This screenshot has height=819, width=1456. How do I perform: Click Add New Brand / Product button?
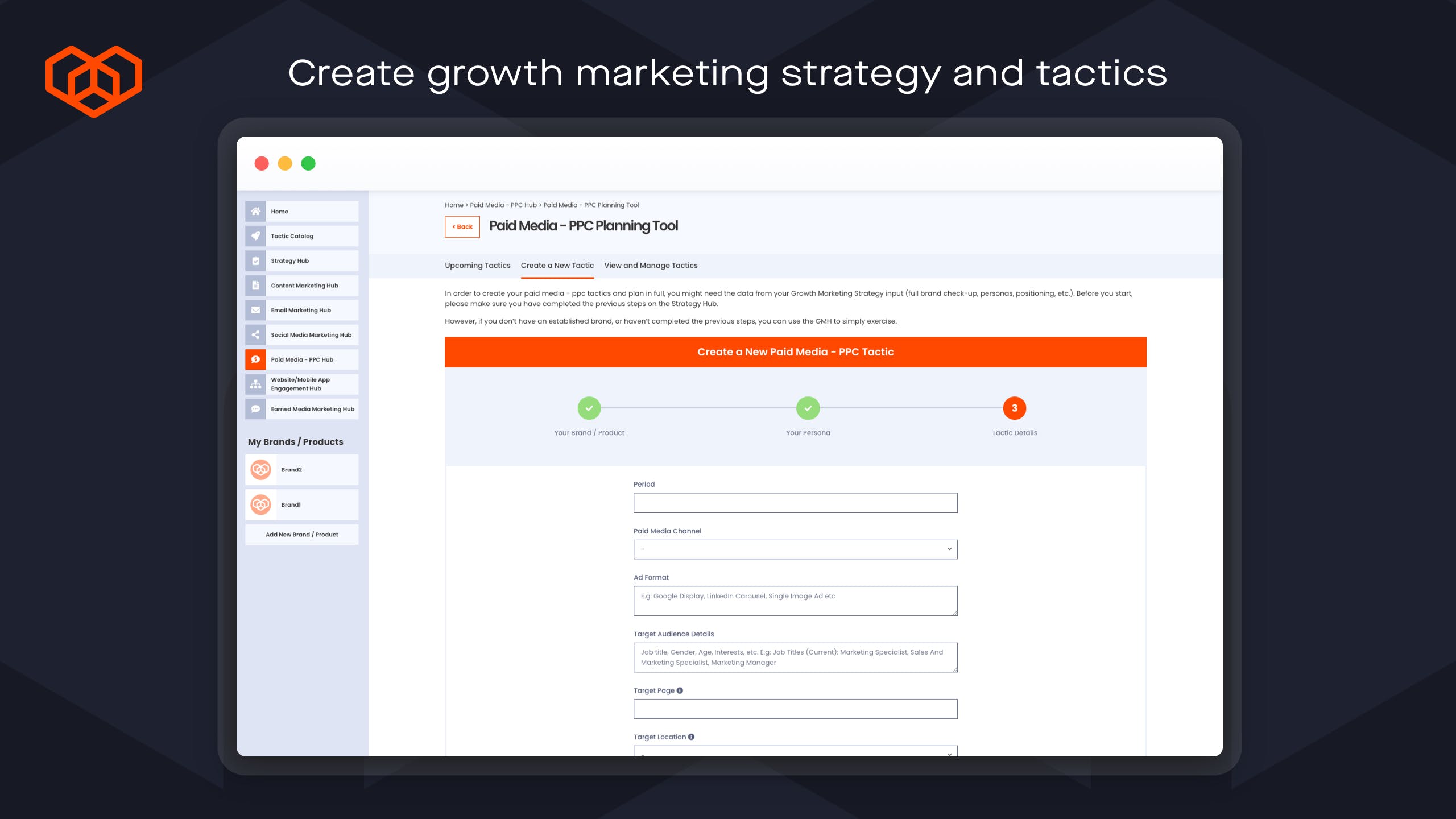tap(301, 535)
